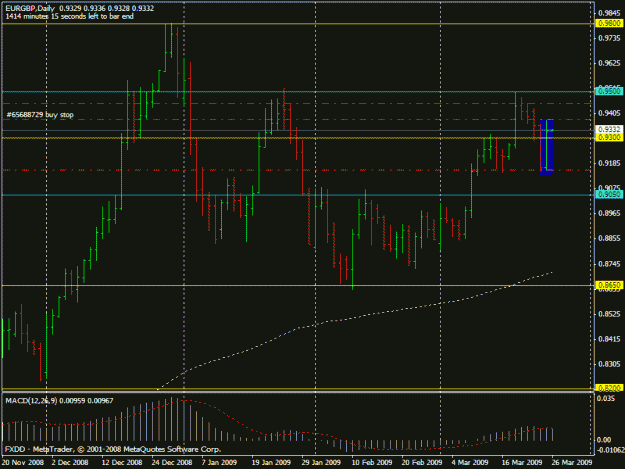This screenshot has width=625, height=469.
Task: Click the '24 Dec 2008' date label
Action: (172, 462)
